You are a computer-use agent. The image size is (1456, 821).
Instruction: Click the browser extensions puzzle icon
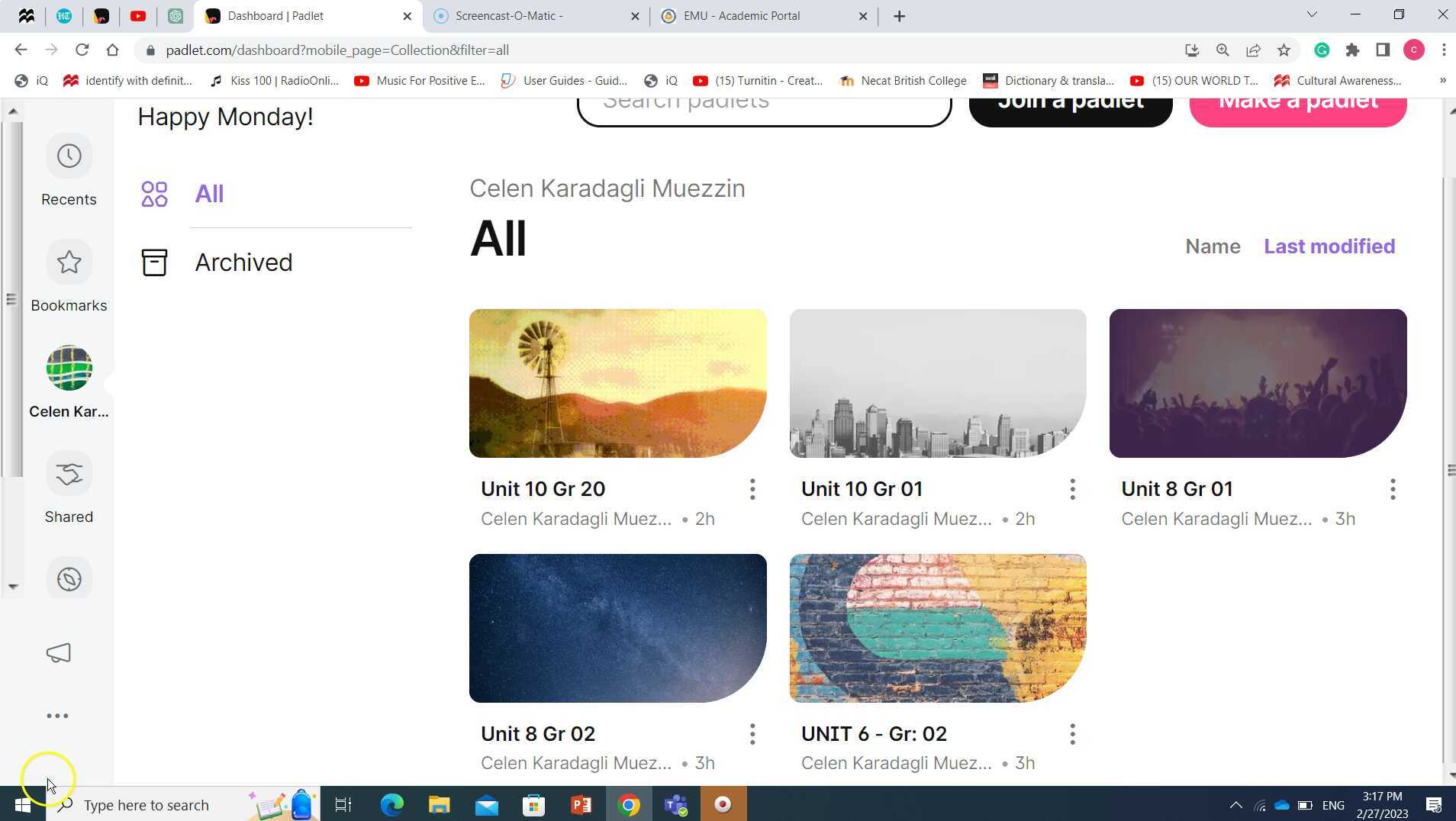(x=1352, y=50)
